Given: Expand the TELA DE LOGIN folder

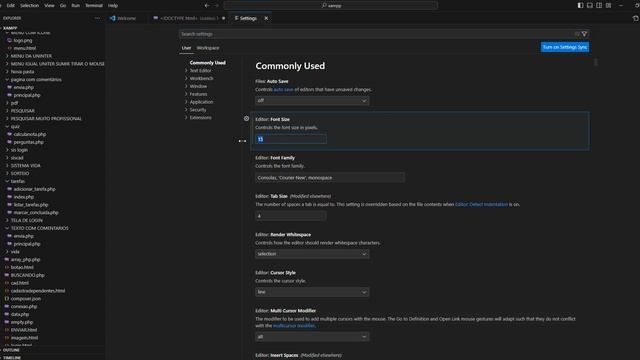Looking at the screenshot, I should pos(27,220).
